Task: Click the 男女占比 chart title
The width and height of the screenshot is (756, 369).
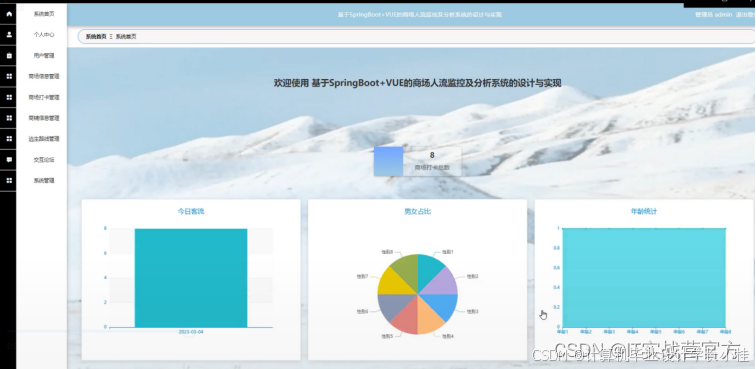Action: pos(417,211)
